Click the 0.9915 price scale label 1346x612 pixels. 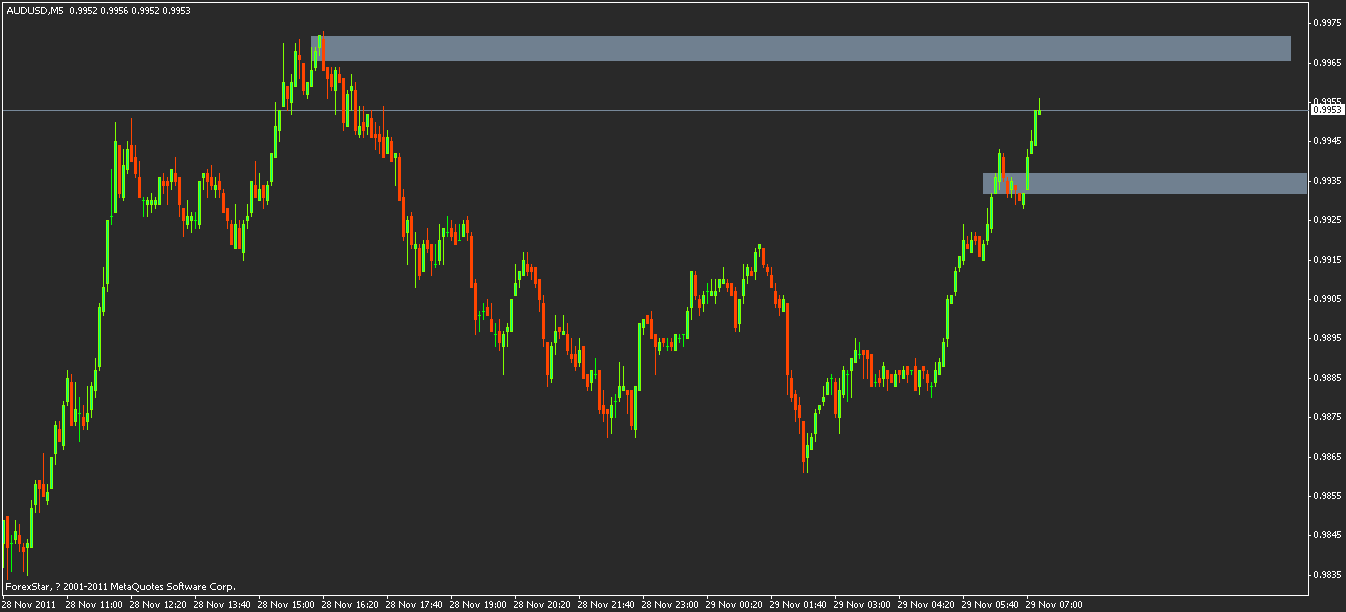[x=1326, y=260]
